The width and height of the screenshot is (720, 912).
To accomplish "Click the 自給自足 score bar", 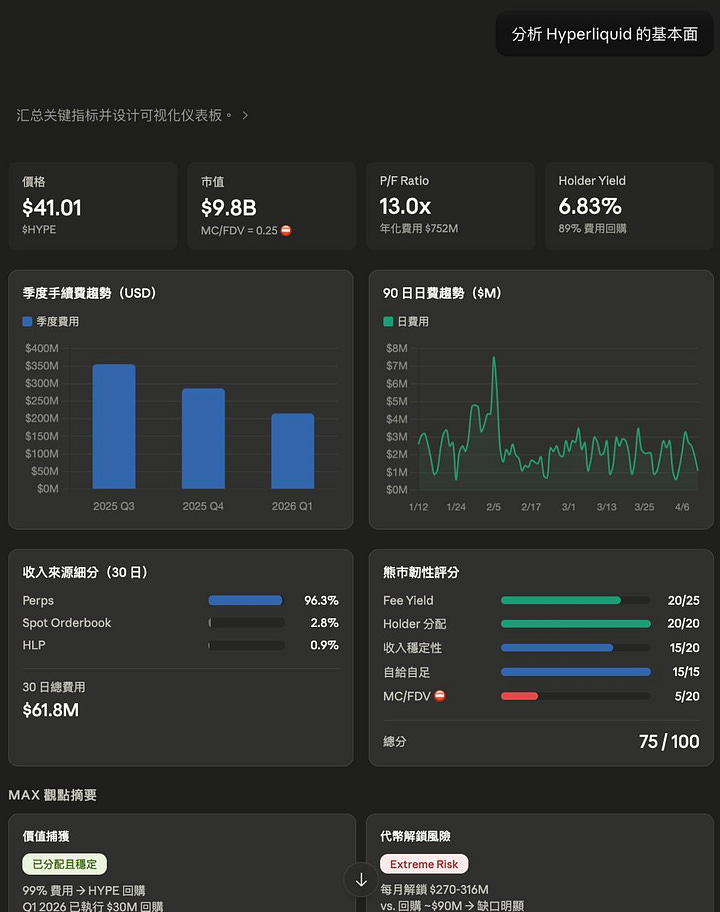I will tap(576, 672).
